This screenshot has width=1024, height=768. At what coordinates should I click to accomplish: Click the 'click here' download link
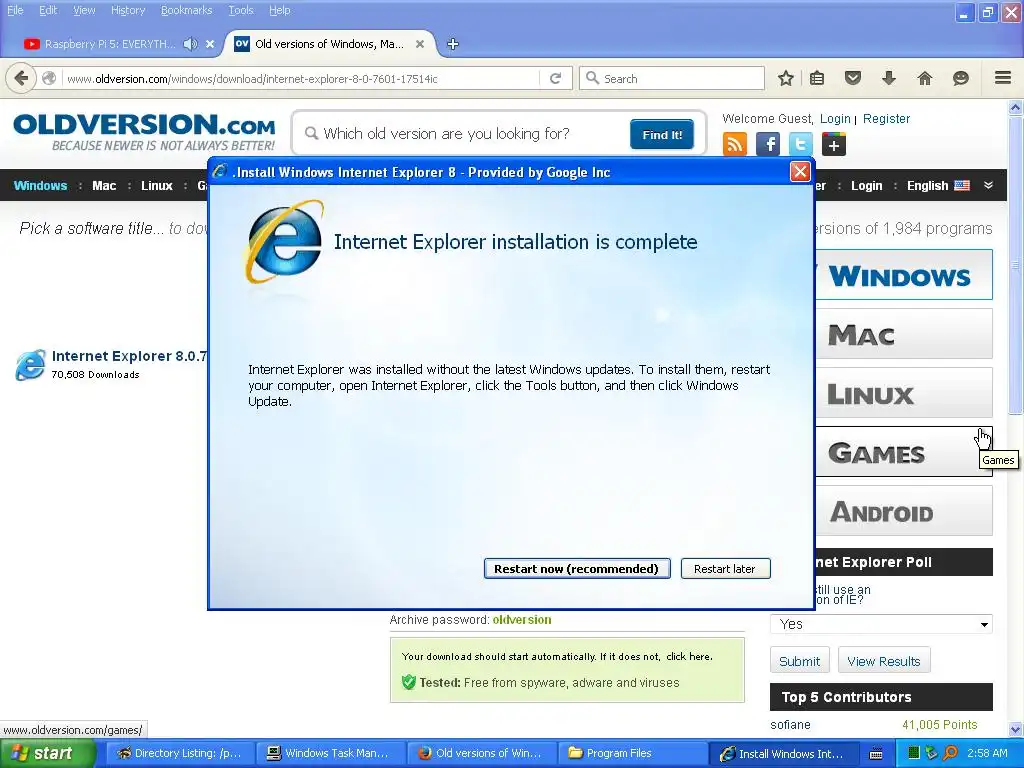tap(688, 656)
